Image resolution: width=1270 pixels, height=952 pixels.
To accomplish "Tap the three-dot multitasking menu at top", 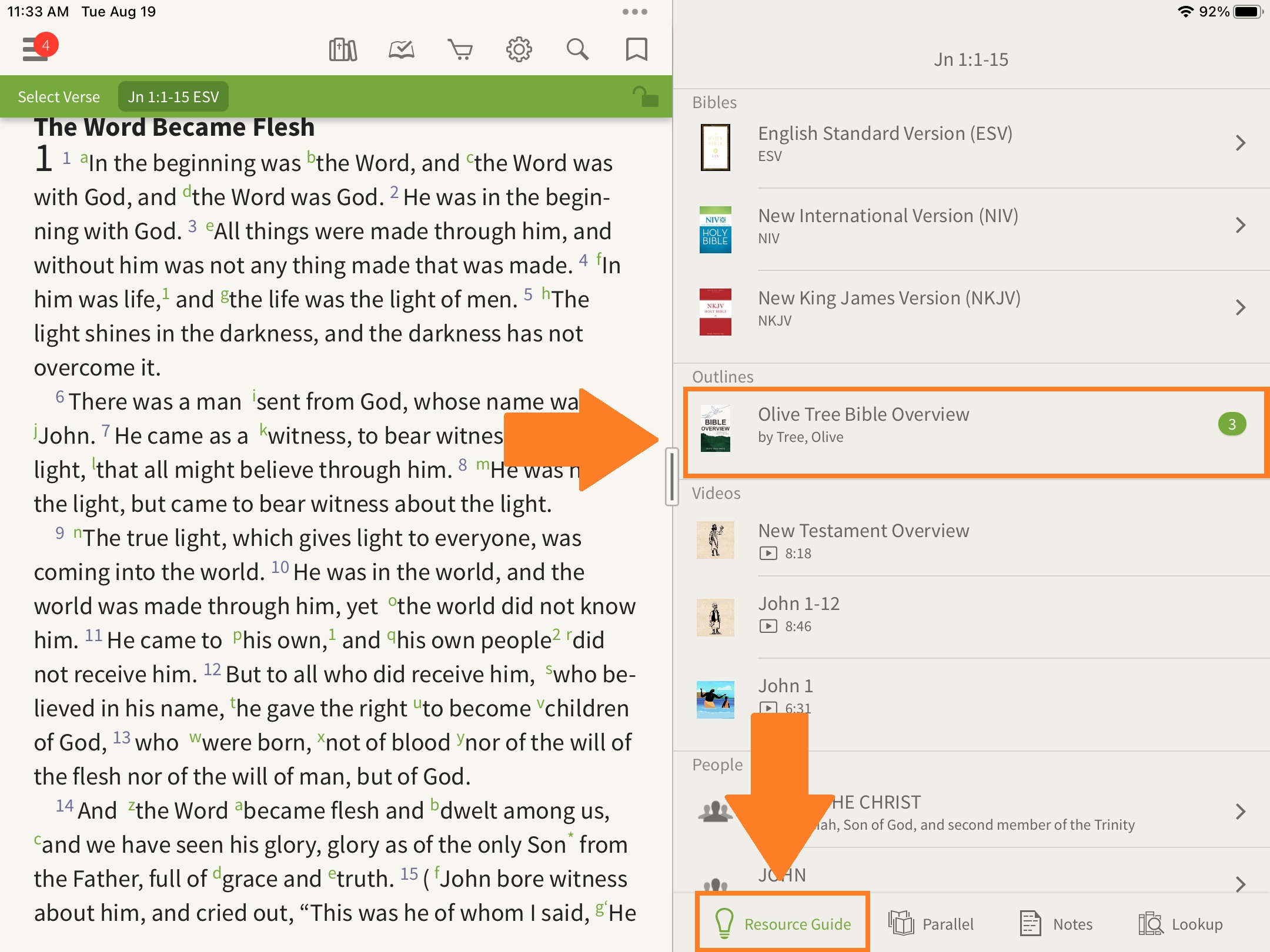I will [634, 12].
